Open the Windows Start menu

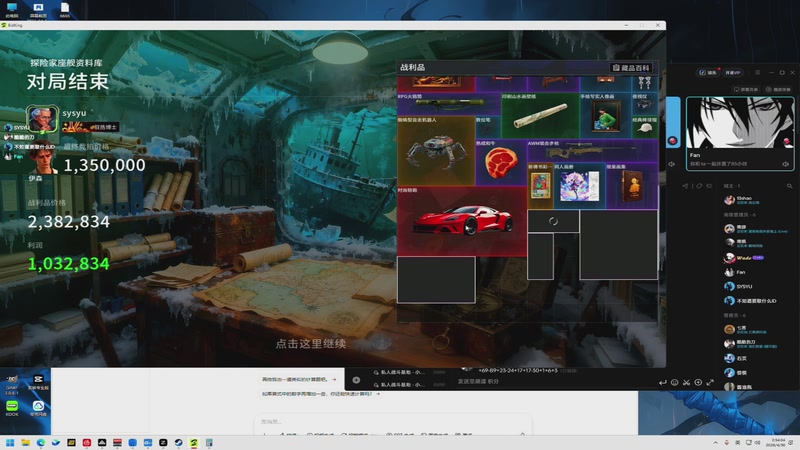coord(10,442)
